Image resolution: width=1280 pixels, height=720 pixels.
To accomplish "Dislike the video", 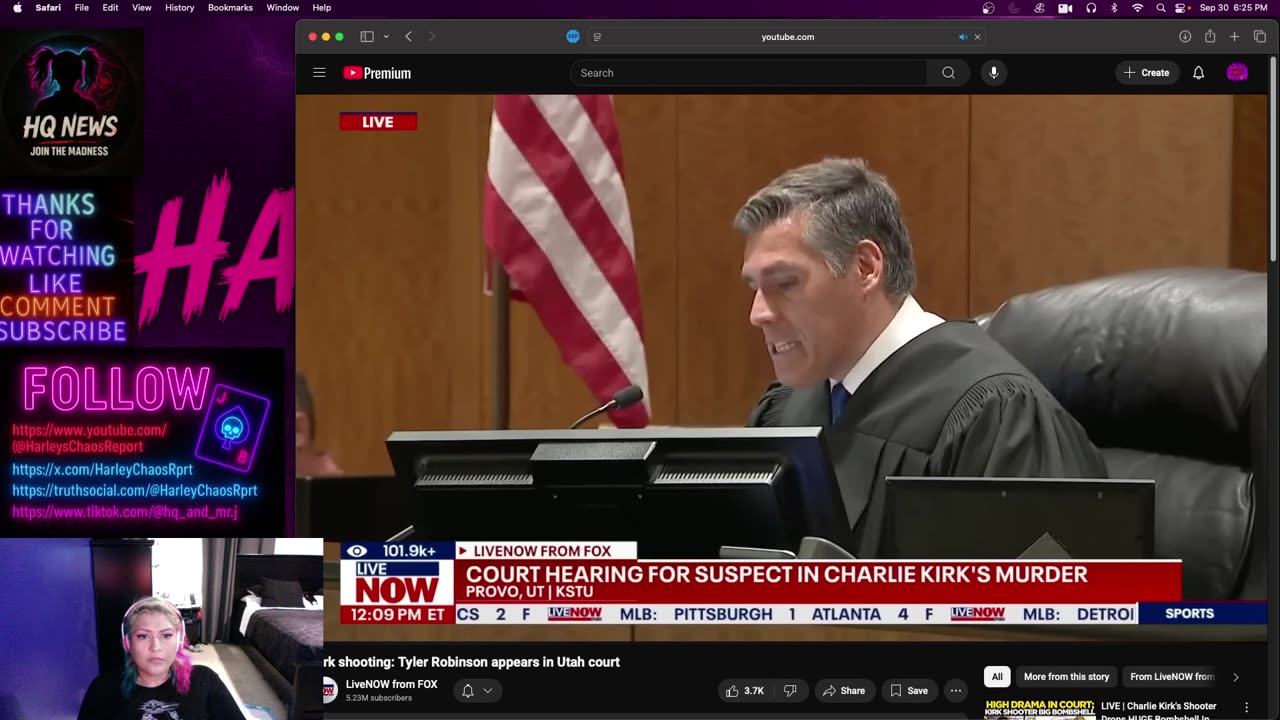I will click(x=790, y=690).
